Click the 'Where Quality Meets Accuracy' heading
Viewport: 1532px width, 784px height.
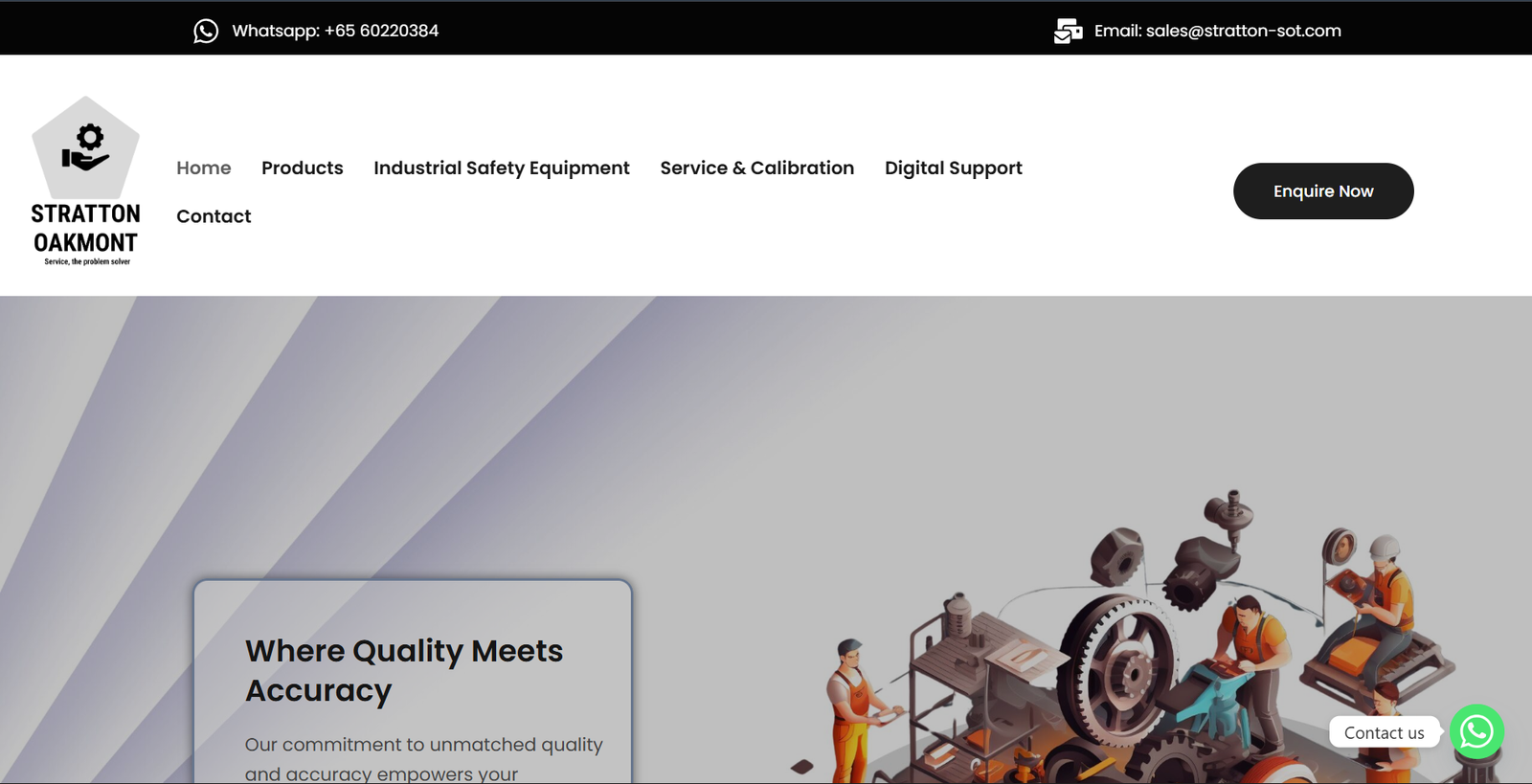(403, 670)
